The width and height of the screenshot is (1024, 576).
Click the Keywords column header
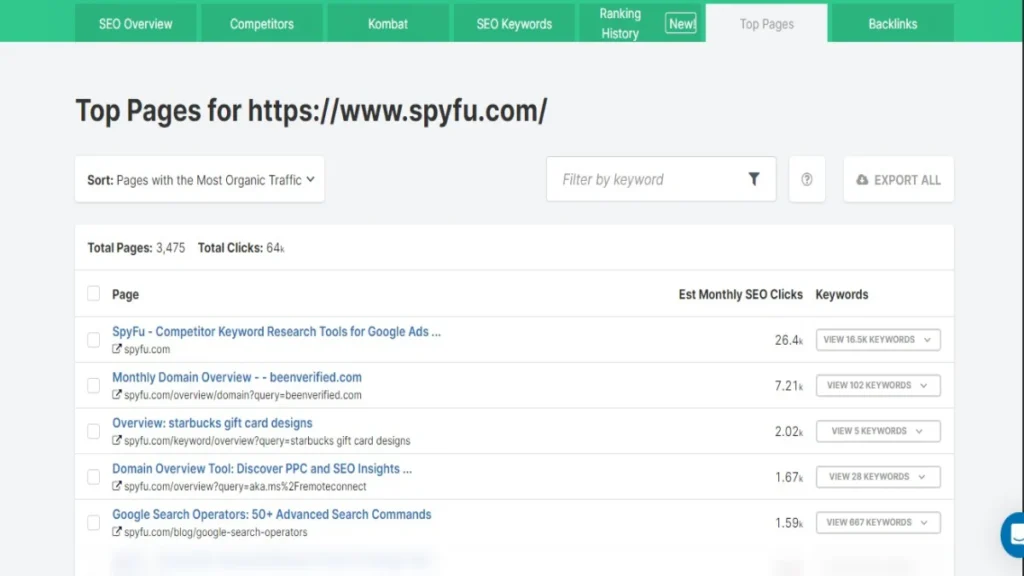coord(842,295)
